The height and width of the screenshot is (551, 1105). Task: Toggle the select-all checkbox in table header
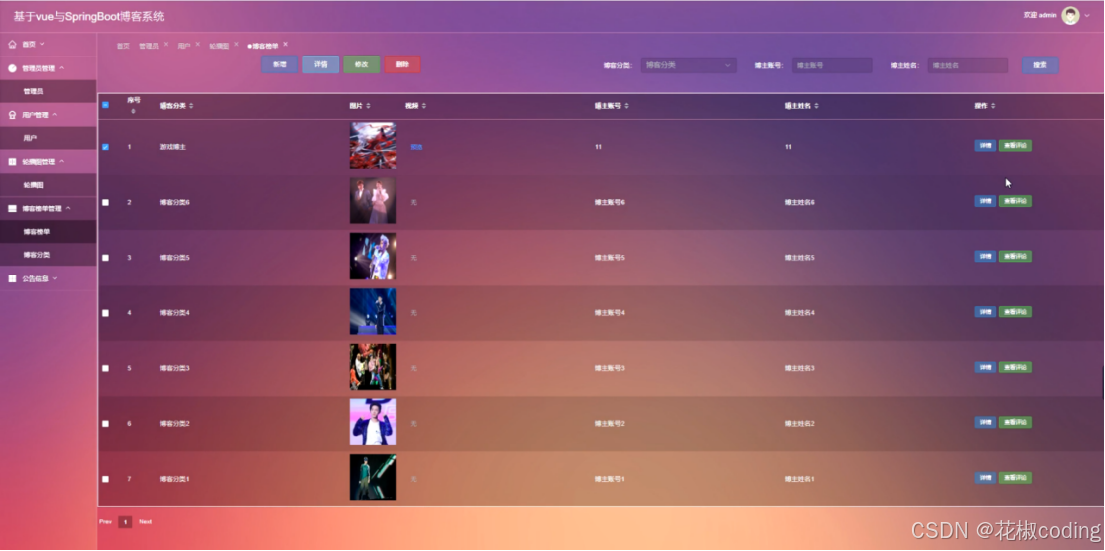click(x=106, y=105)
